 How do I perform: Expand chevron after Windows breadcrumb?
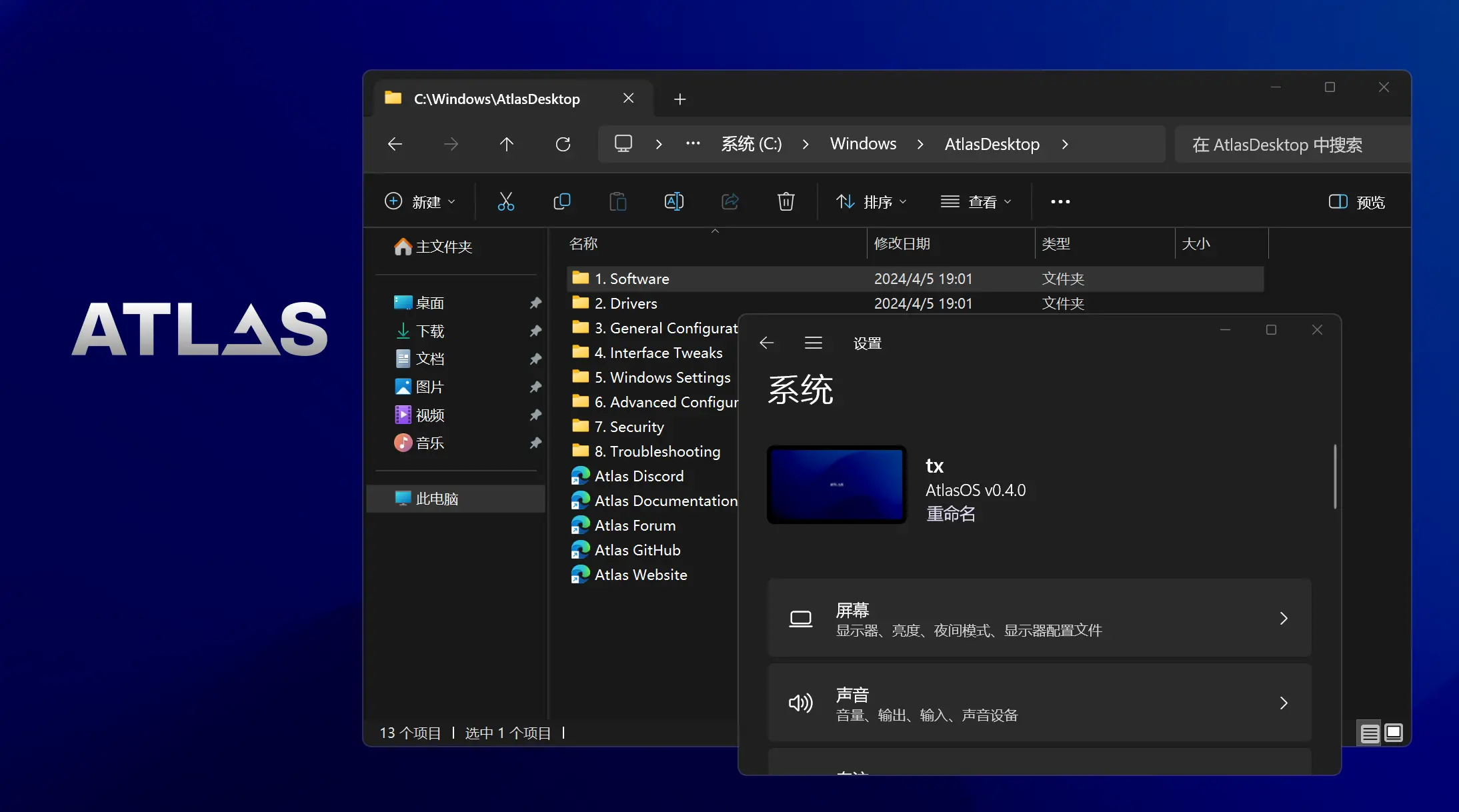coord(920,144)
